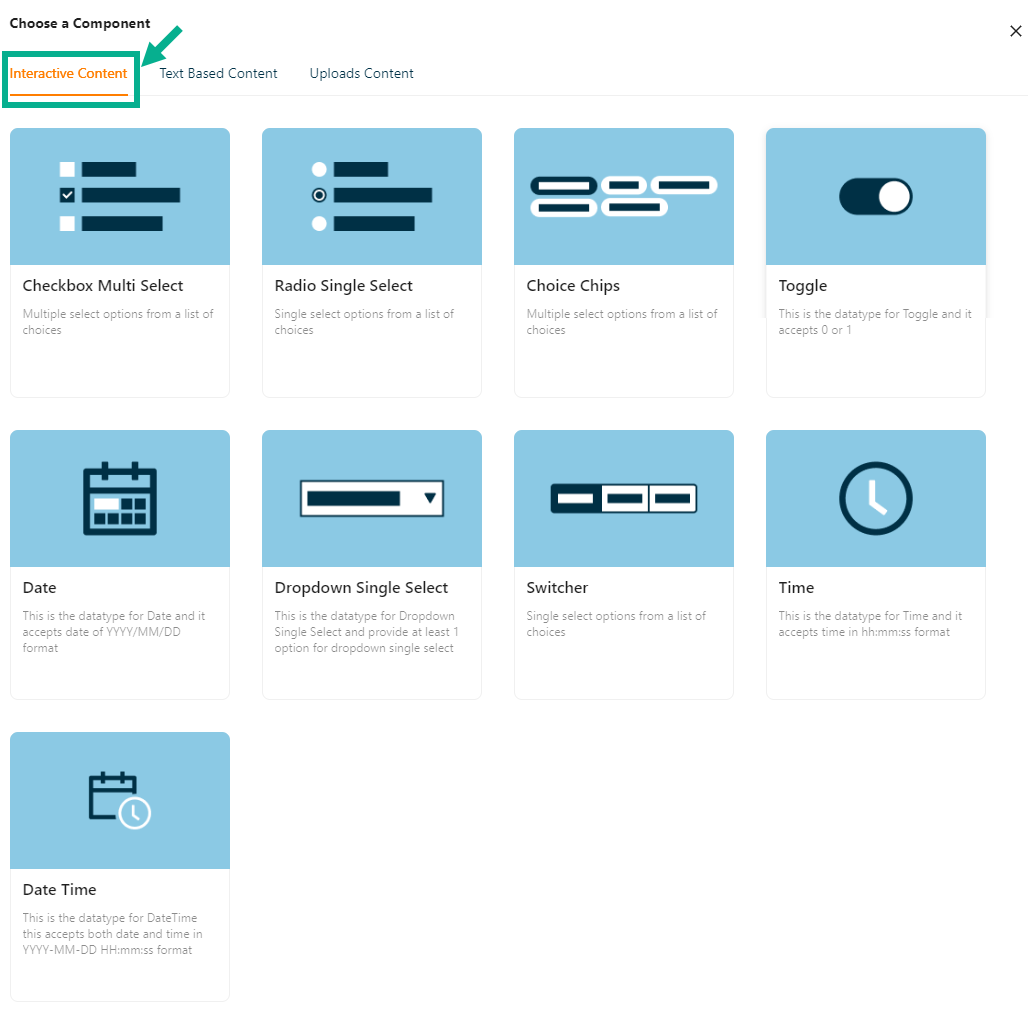Select the clock Time icon
This screenshot has height=1011, width=1030.
(x=876, y=498)
